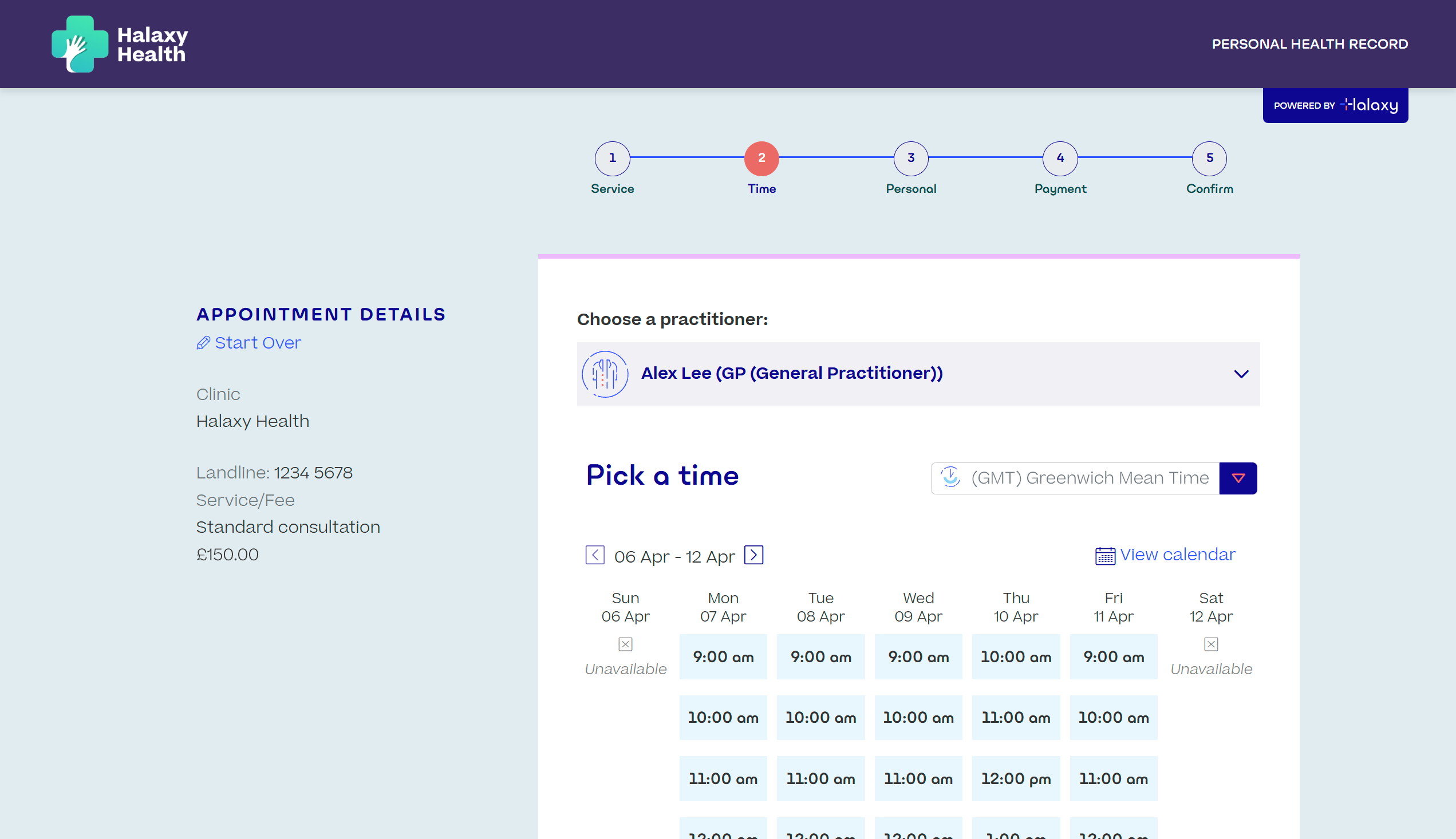The height and width of the screenshot is (839, 1456).
Task: Open Personal Health Record menu
Action: (1309, 45)
